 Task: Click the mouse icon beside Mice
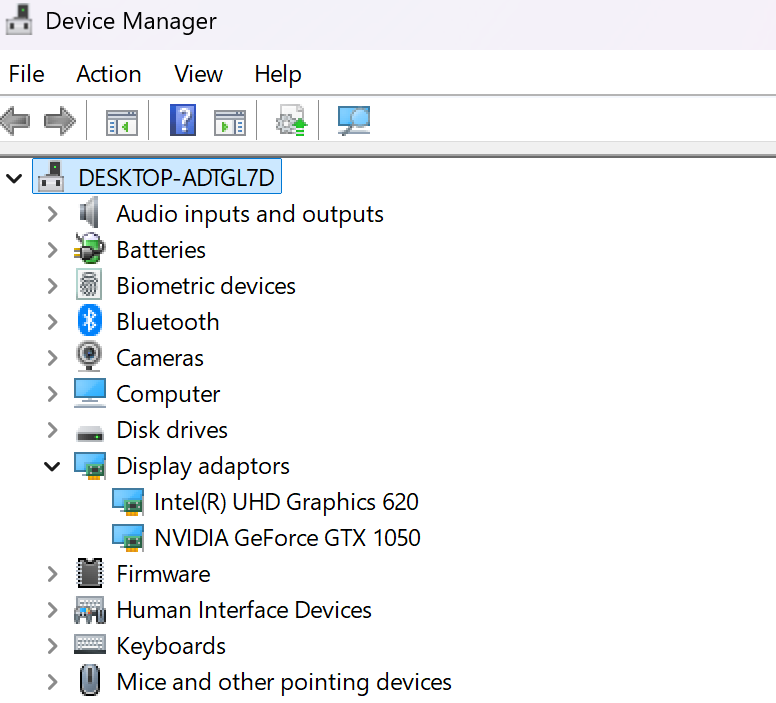[90, 681]
